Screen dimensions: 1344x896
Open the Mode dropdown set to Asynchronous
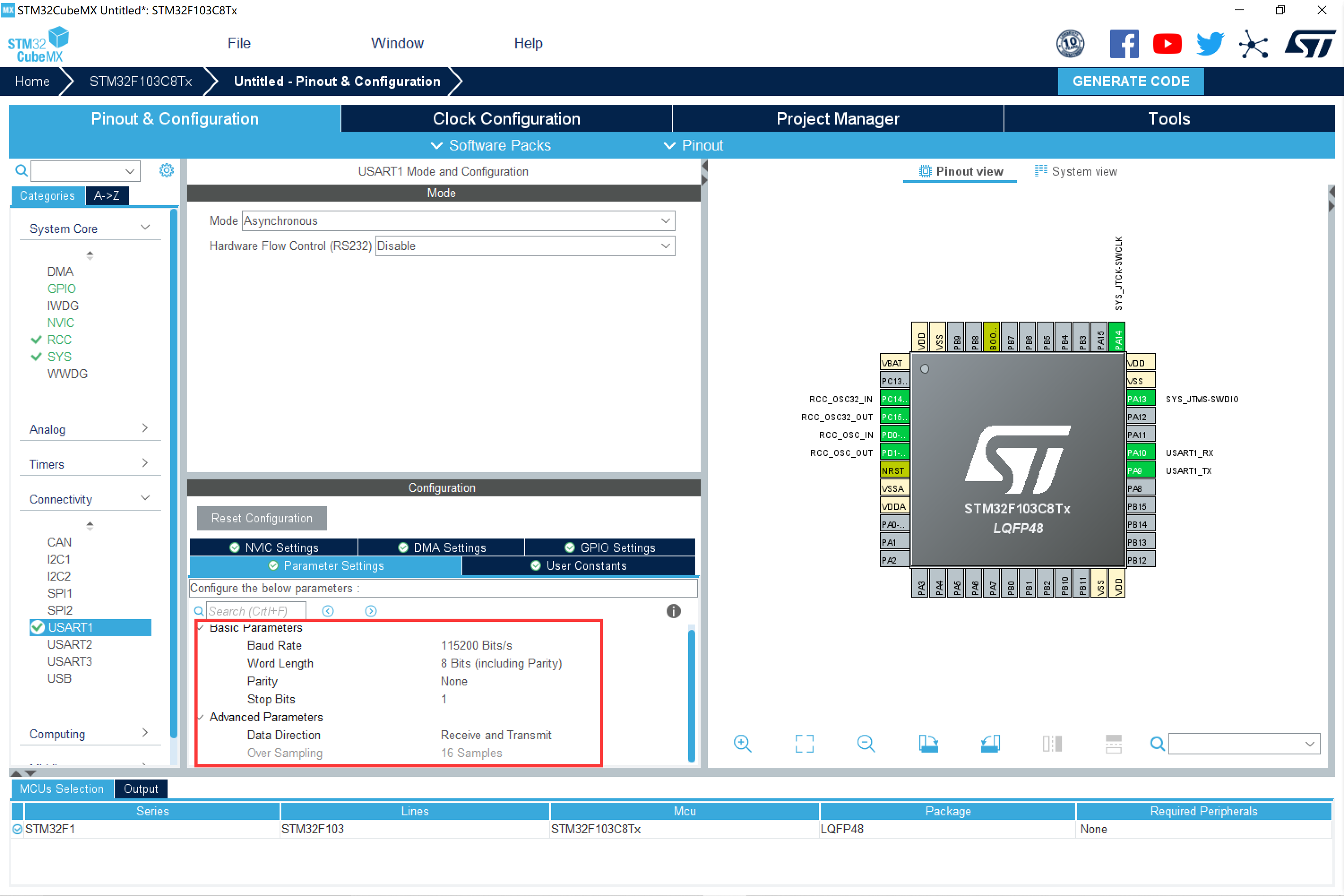click(x=664, y=220)
